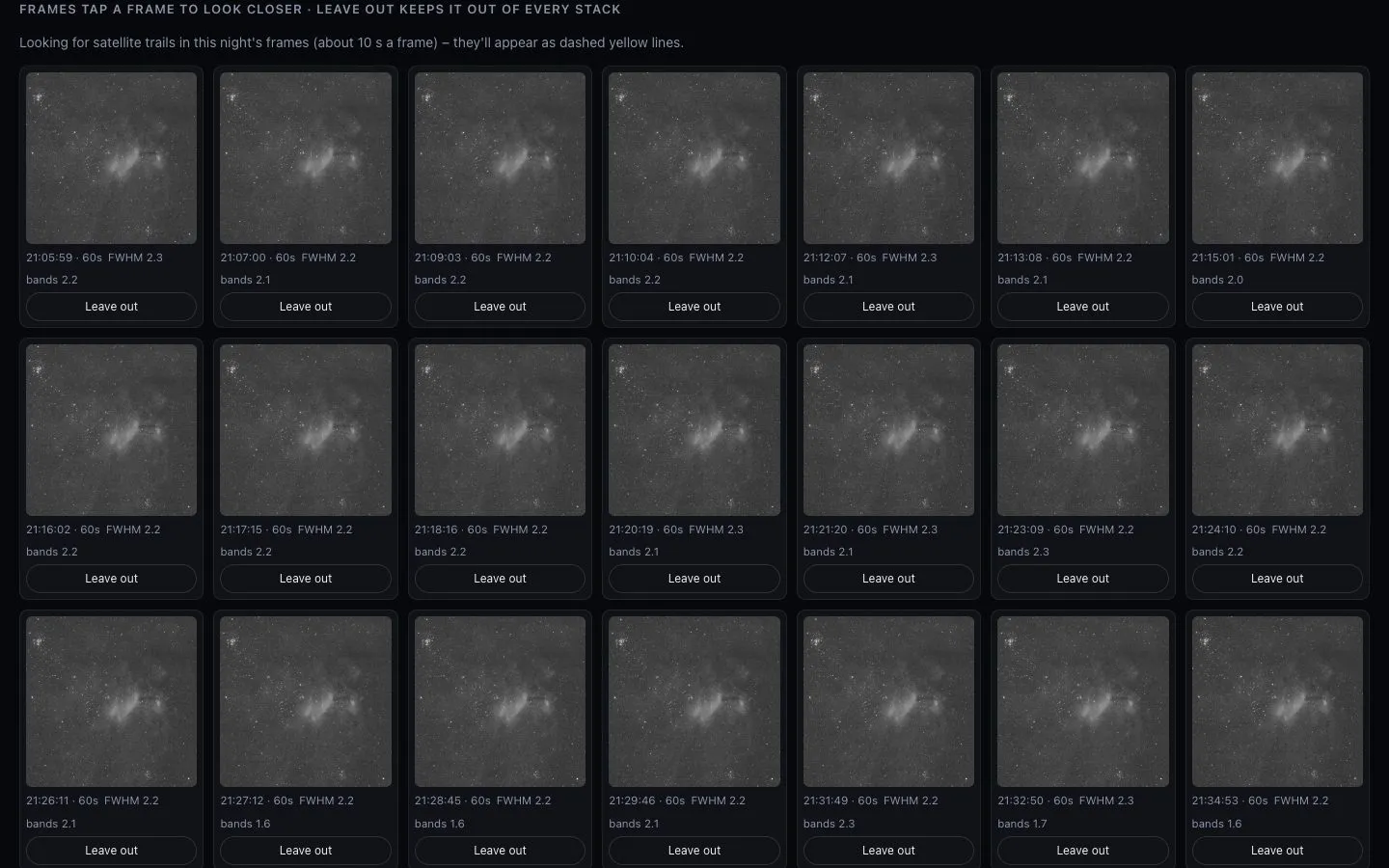Select the 'bands 1.7' label

[x=1022, y=824]
